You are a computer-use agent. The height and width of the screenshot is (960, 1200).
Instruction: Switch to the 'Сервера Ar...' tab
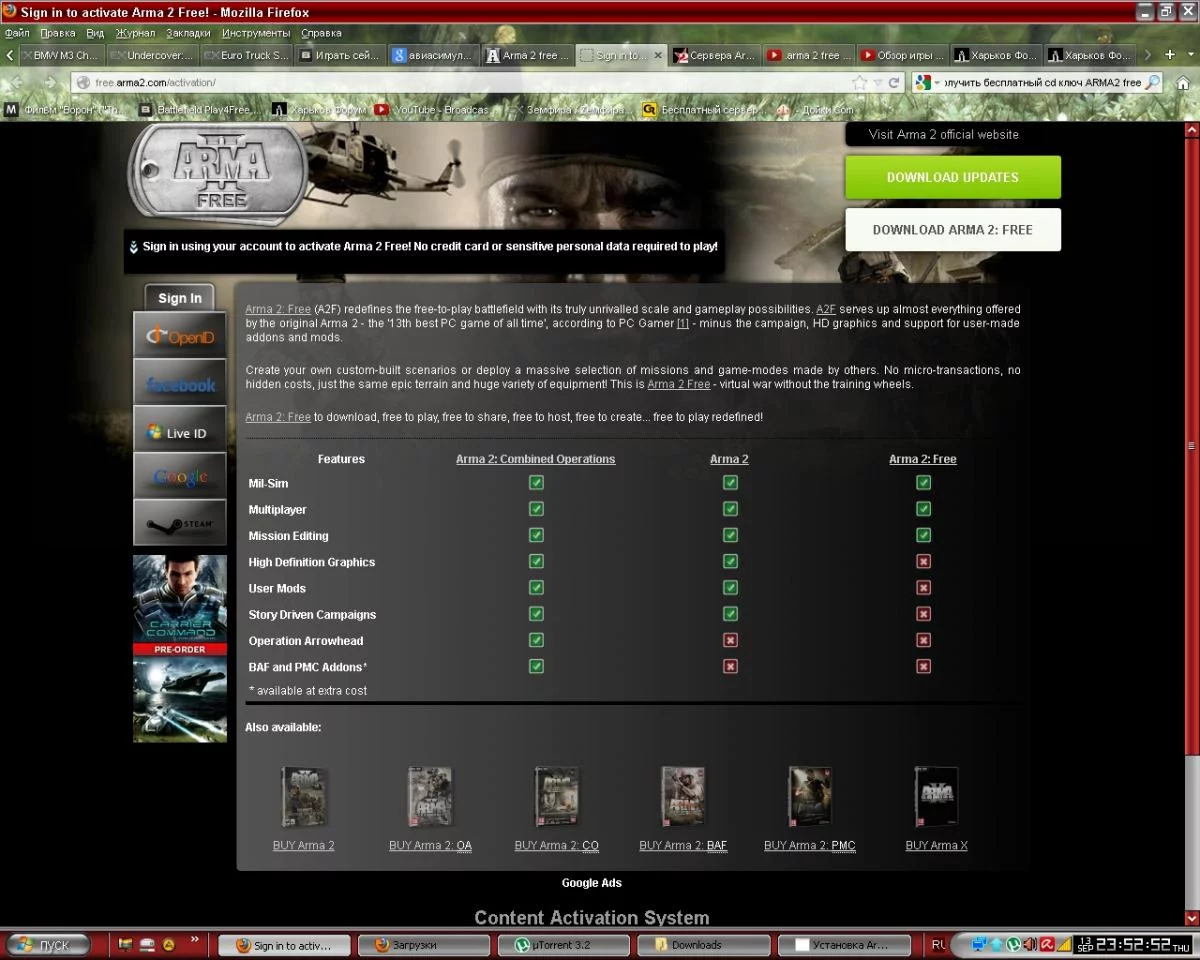point(714,56)
